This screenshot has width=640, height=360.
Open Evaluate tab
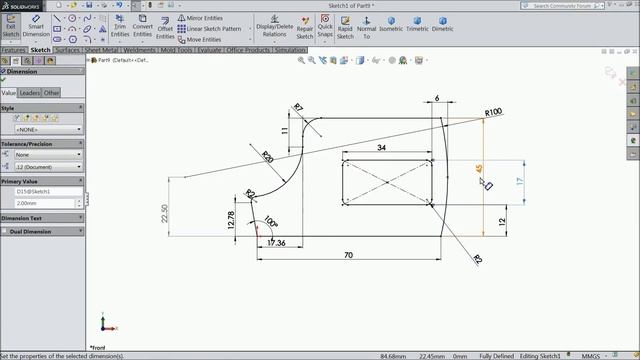pos(209,50)
